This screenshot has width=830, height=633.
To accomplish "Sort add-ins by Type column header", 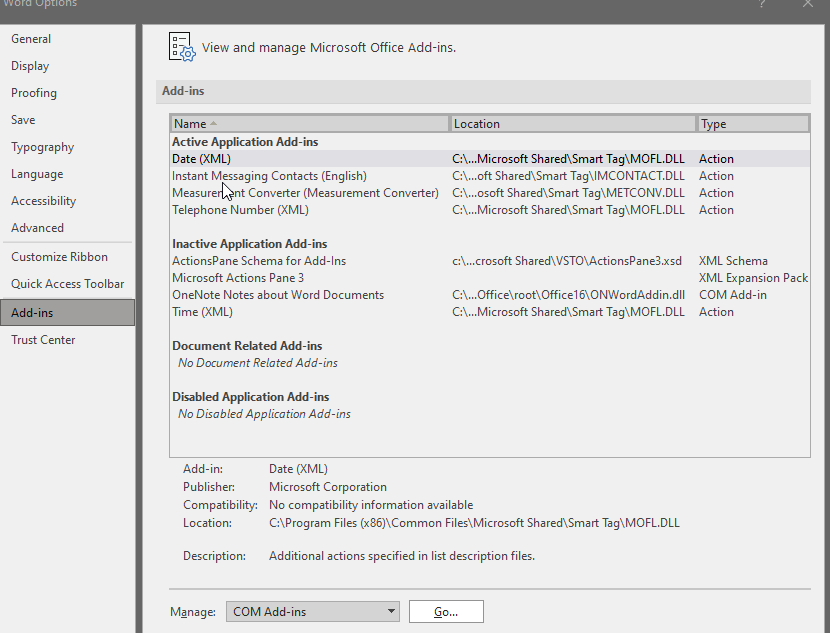I will coord(753,124).
